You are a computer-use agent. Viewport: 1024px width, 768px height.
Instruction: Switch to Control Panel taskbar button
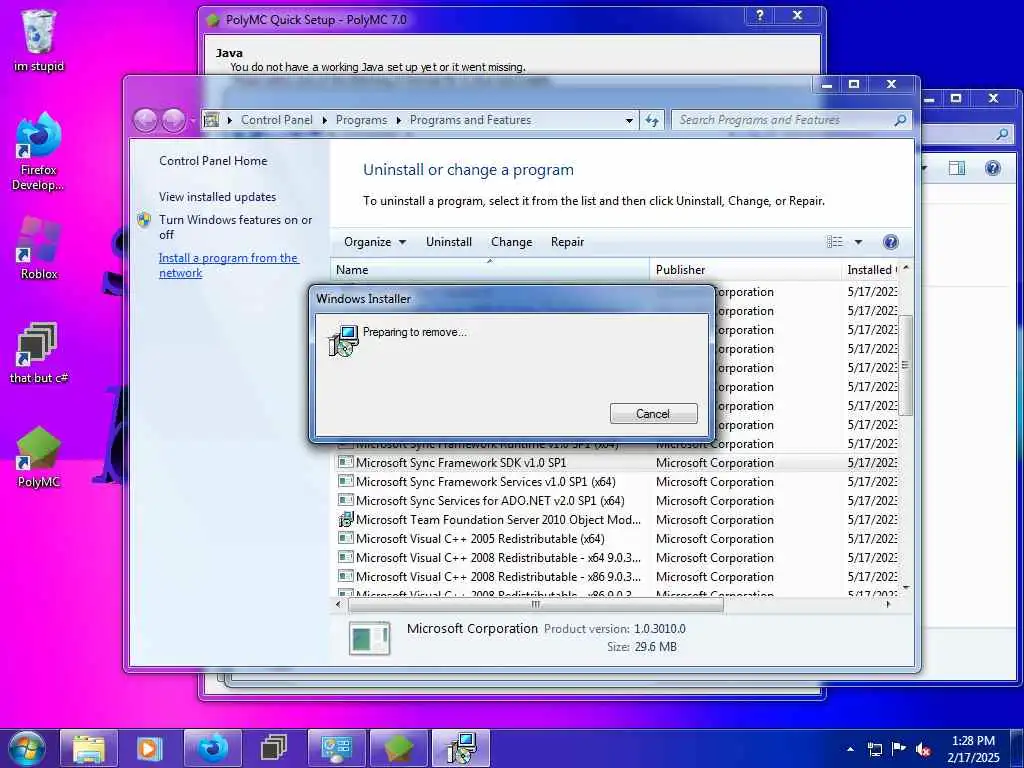coord(336,748)
